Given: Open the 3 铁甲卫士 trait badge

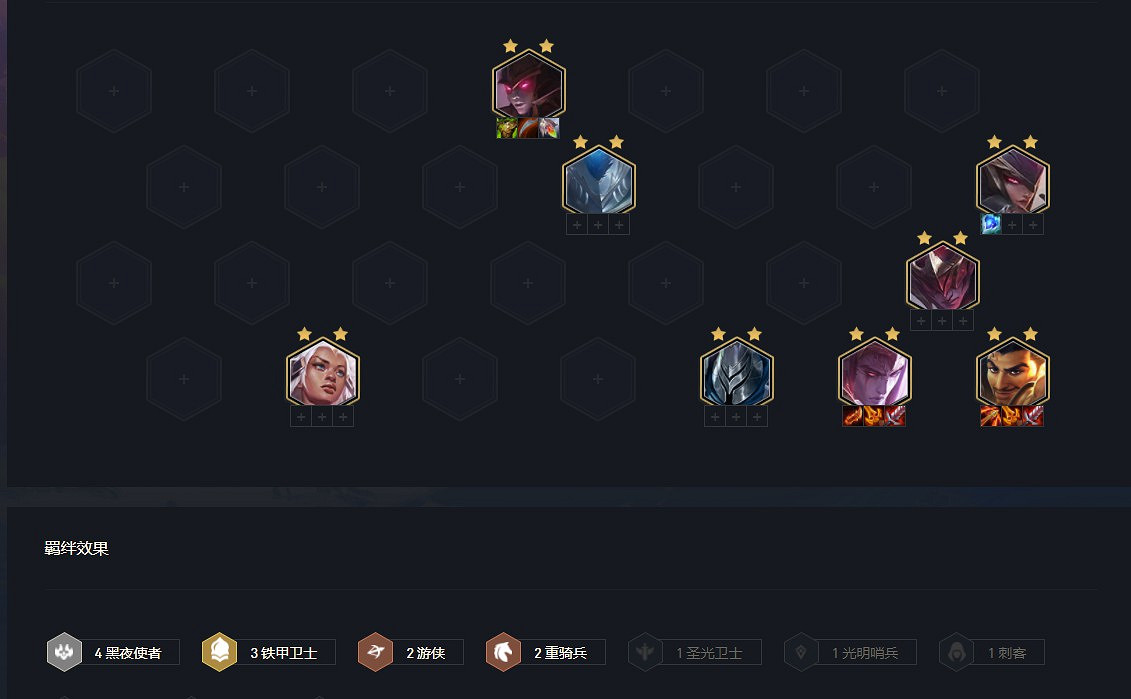Looking at the screenshot, I should click(268, 652).
